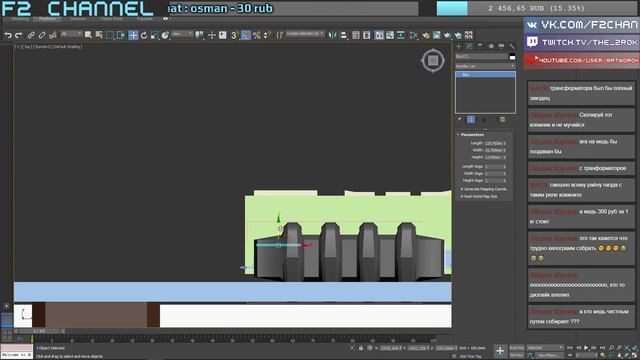The image size is (640, 360).
Task: Switch to the Motion command panel tab
Action: click(491, 47)
